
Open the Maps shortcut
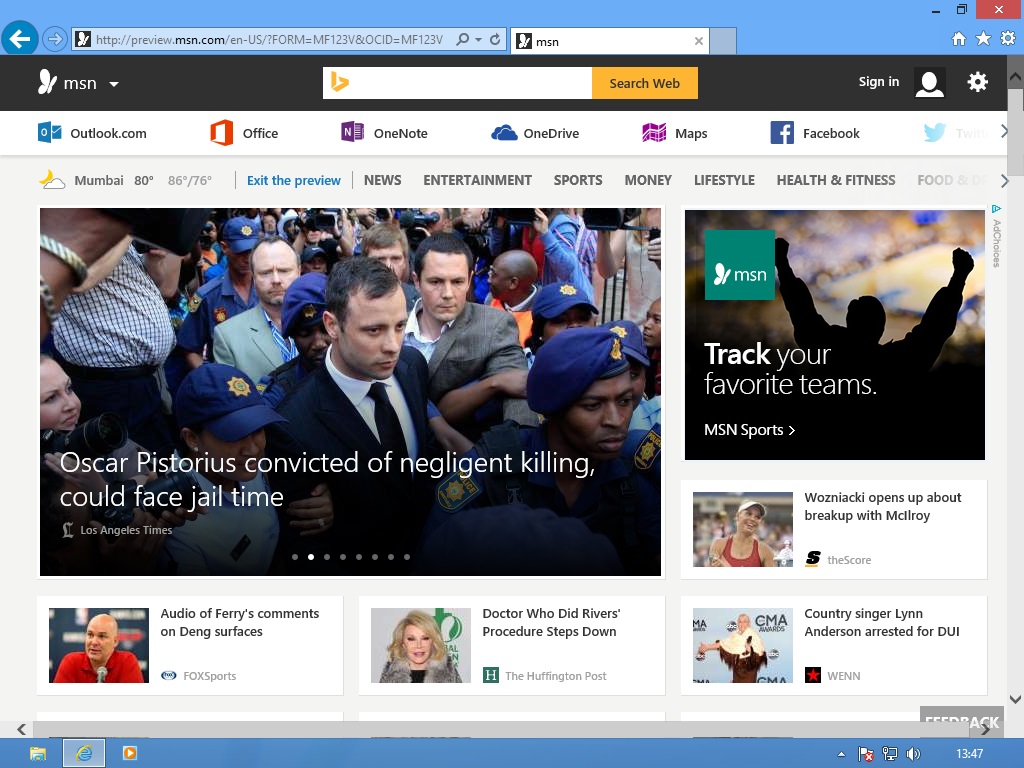tap(675, 133)
